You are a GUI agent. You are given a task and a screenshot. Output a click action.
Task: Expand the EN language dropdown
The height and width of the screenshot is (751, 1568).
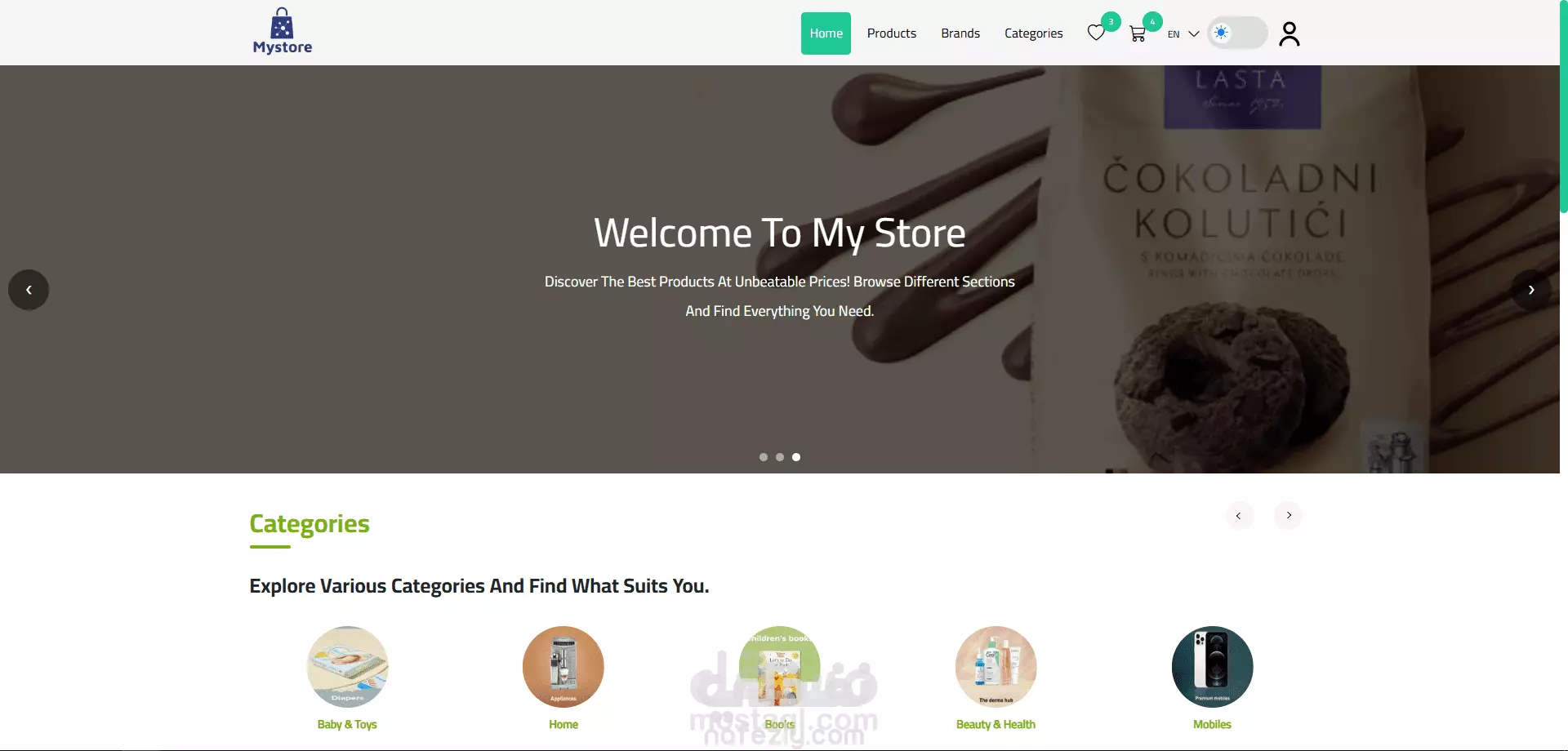click(x=1183, y=33)
